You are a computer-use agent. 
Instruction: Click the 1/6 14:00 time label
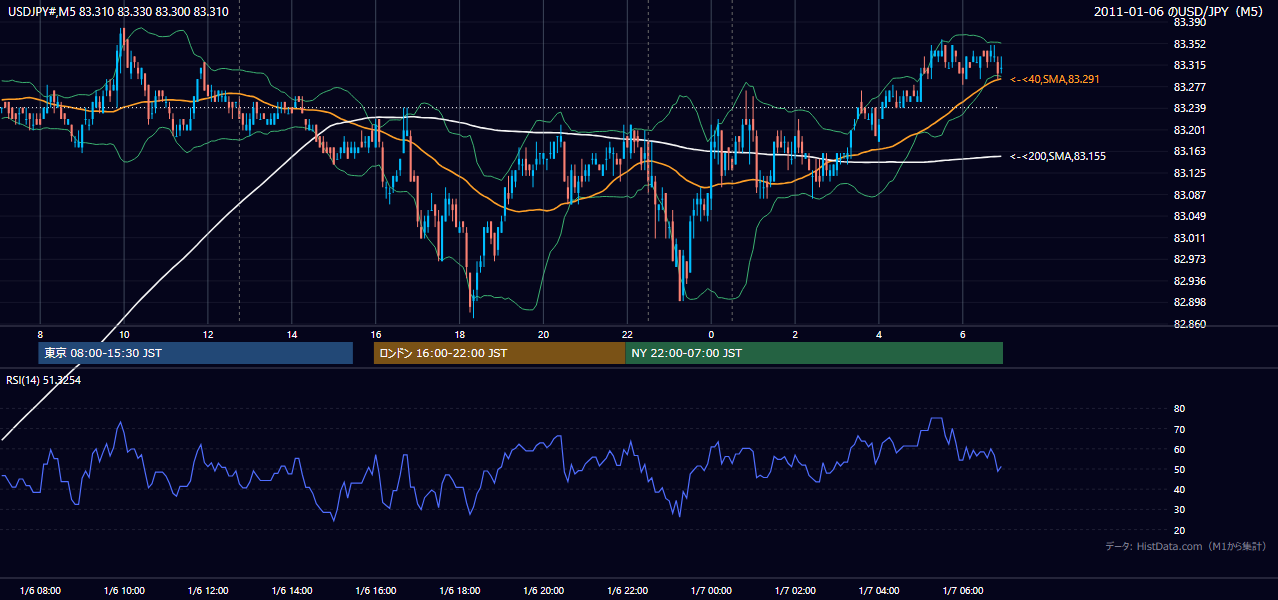pyautogui.click(x=292, y=591)
